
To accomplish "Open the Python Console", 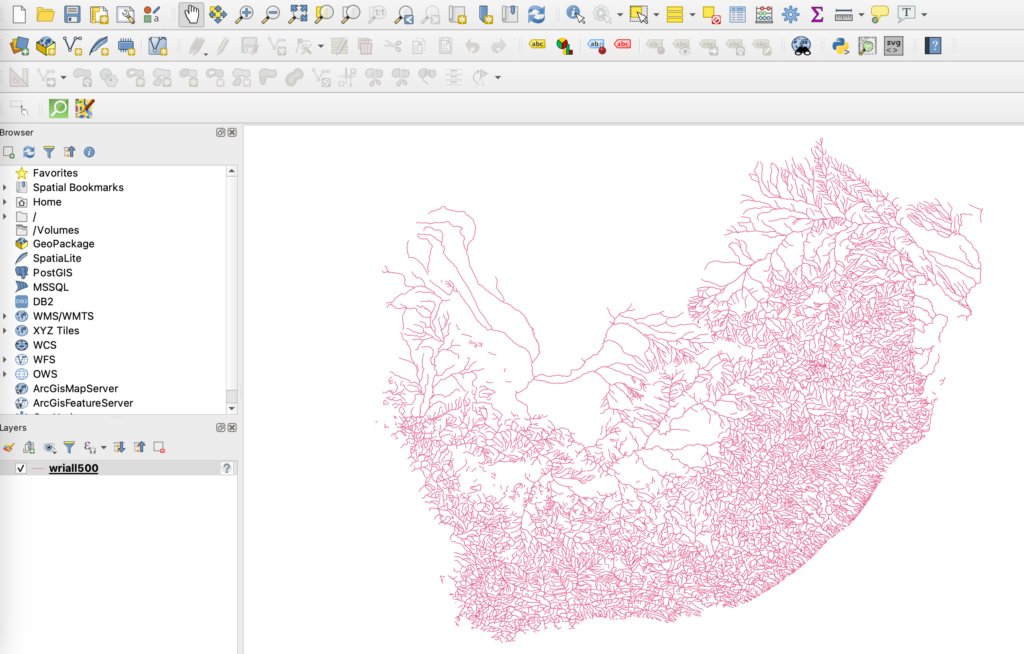I will [840, 45].
